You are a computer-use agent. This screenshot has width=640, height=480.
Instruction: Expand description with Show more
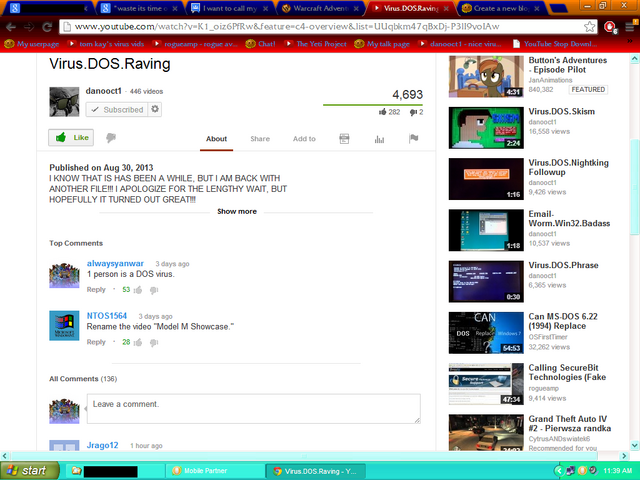coord(237,211)
